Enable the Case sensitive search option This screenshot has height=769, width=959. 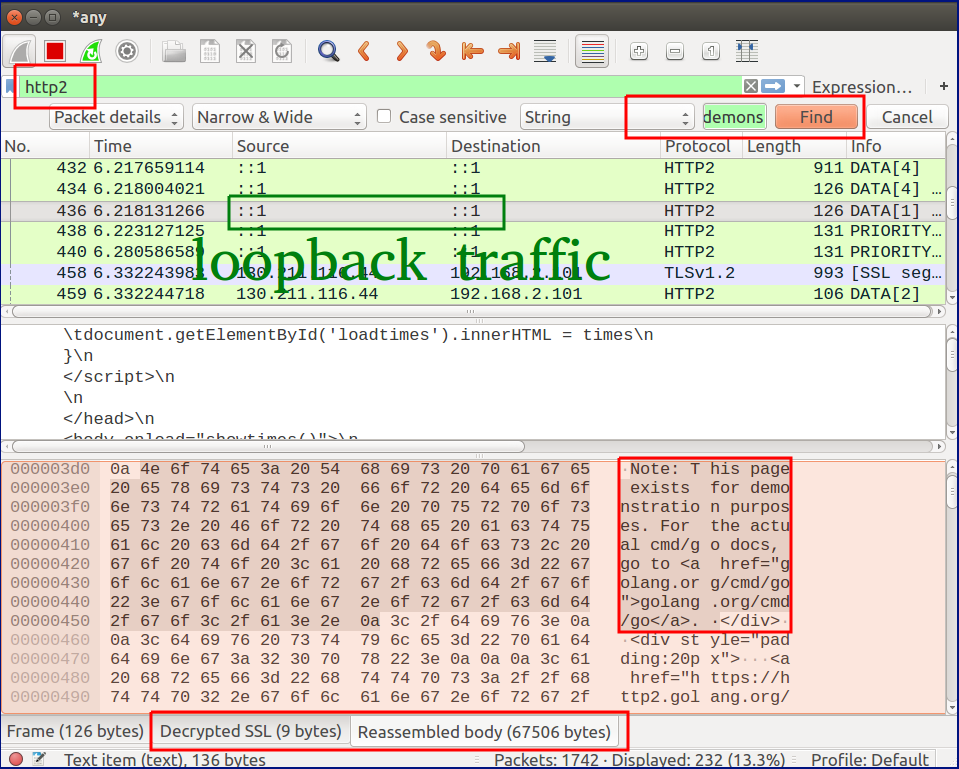coord(384,117)
